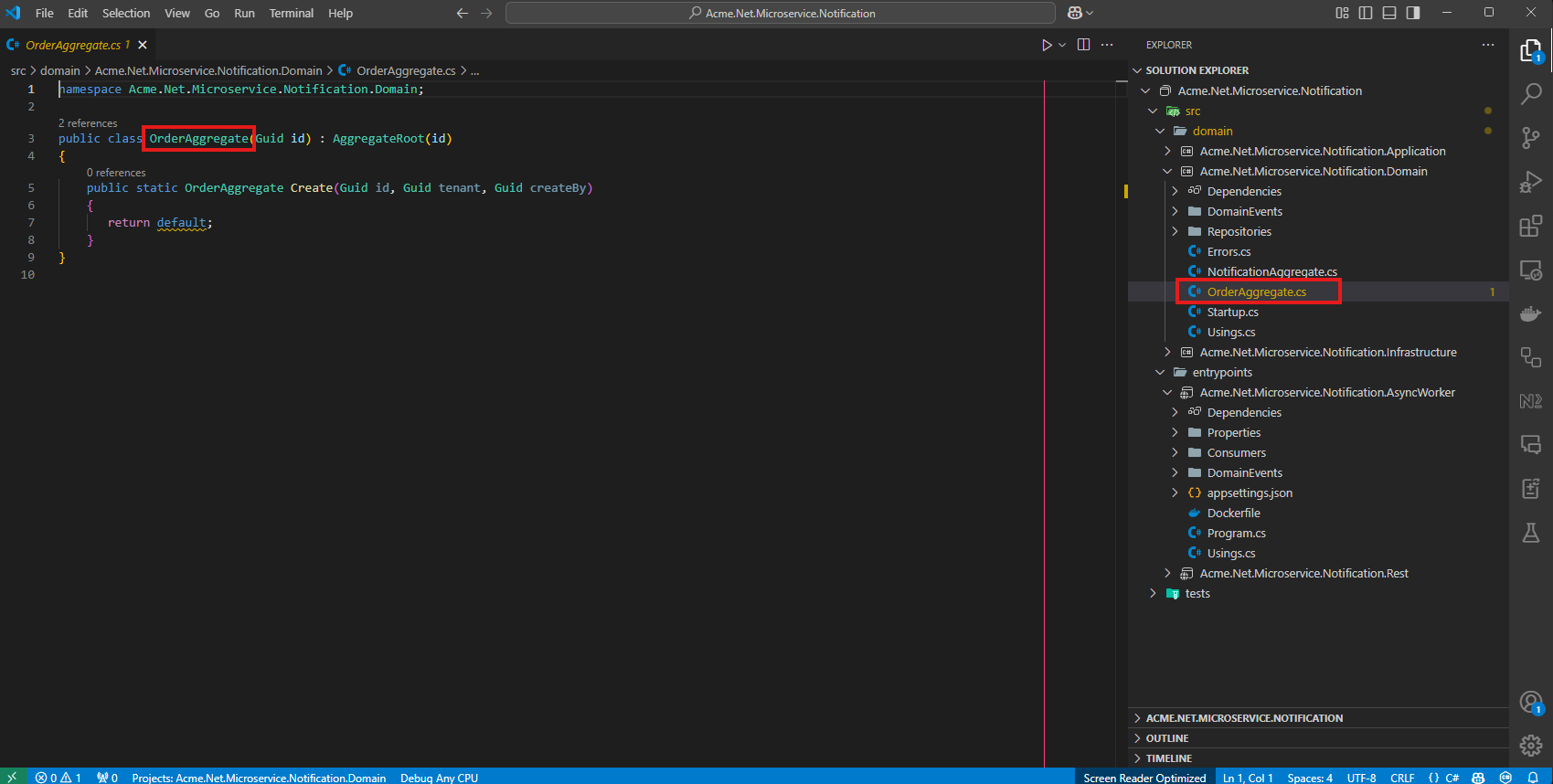
Task: Click the '2 references' CodeLens link
Action: click(x=88, y=123)
